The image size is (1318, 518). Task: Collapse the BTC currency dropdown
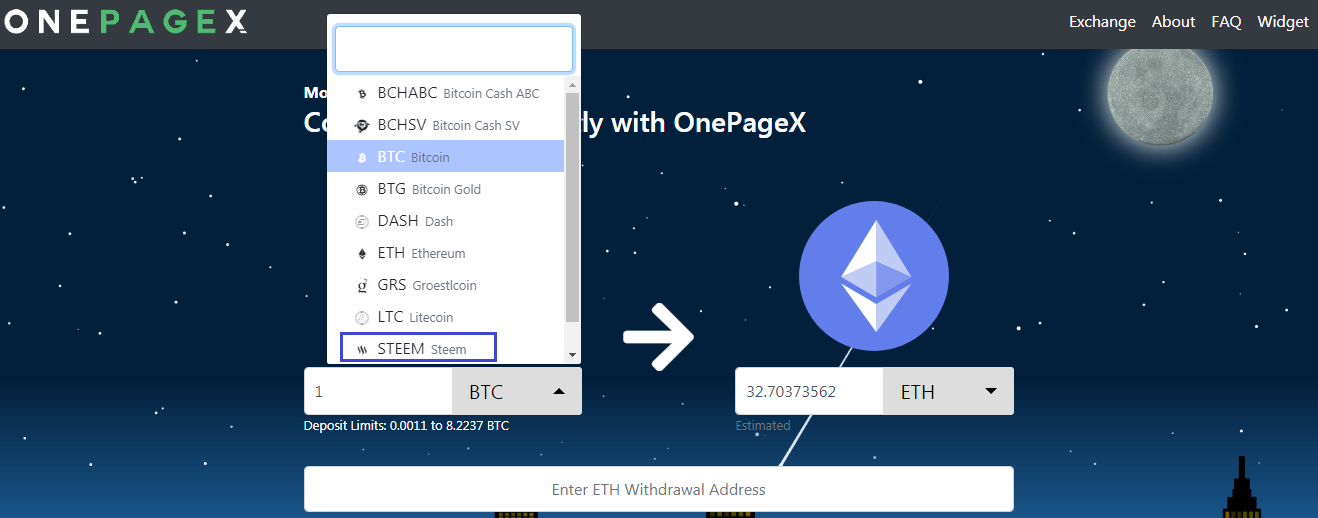tap(516, 391)
